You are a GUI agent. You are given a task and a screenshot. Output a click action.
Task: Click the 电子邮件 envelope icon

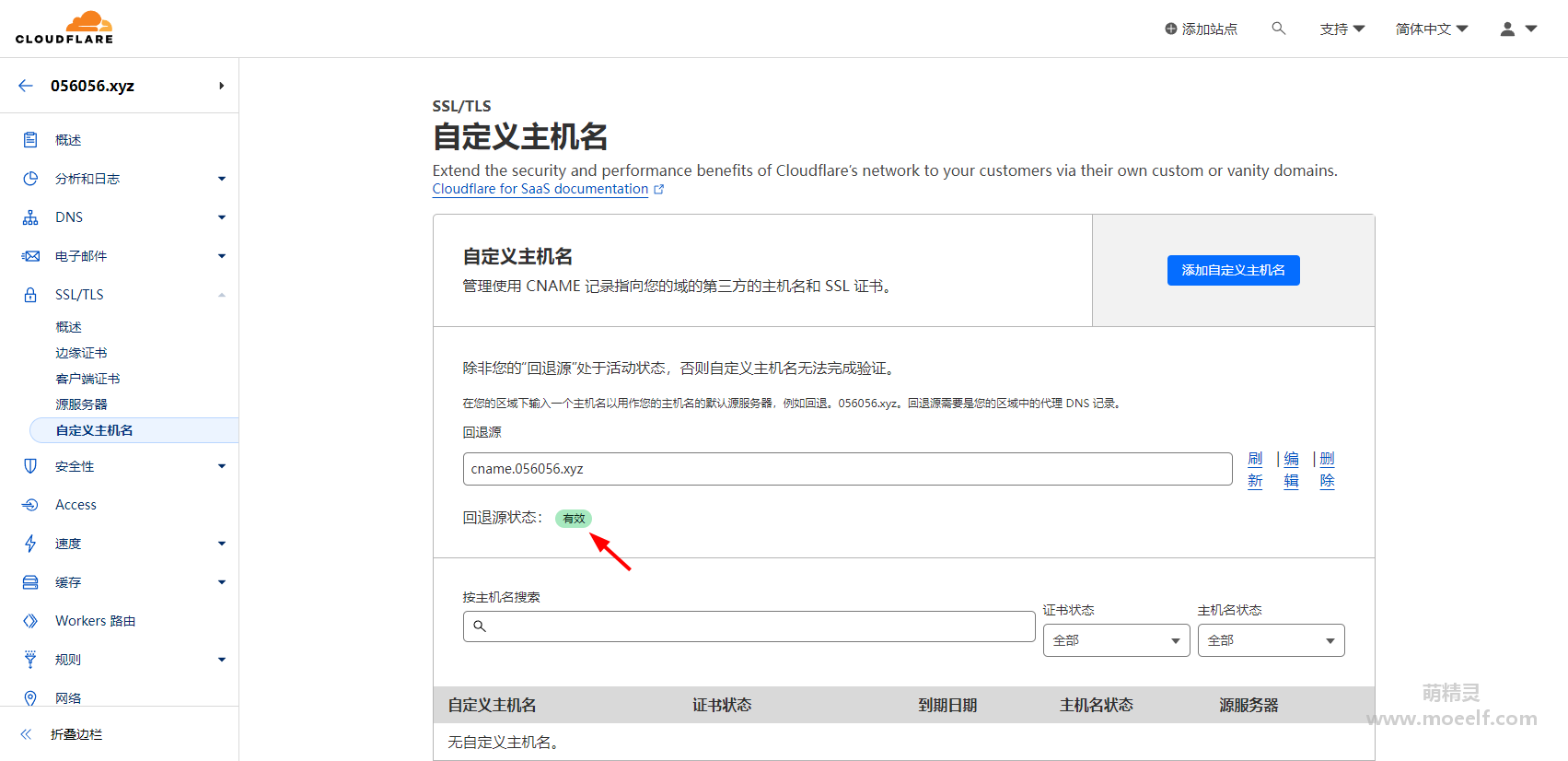pos(30,256)
